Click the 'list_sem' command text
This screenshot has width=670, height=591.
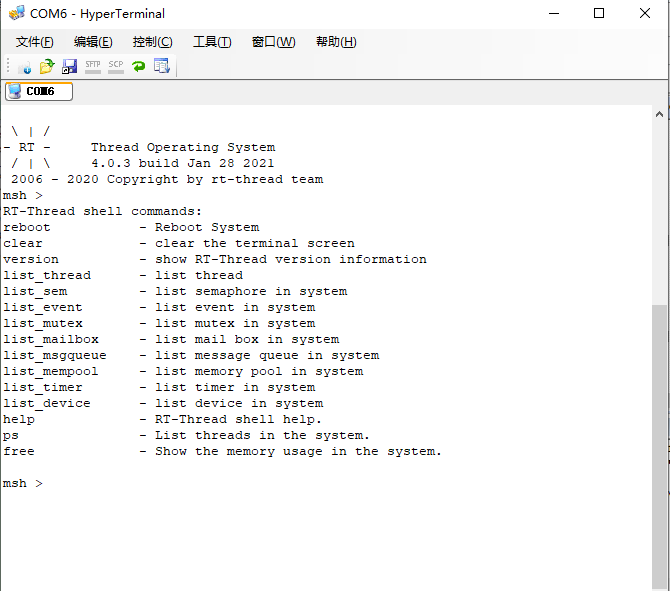35,291
